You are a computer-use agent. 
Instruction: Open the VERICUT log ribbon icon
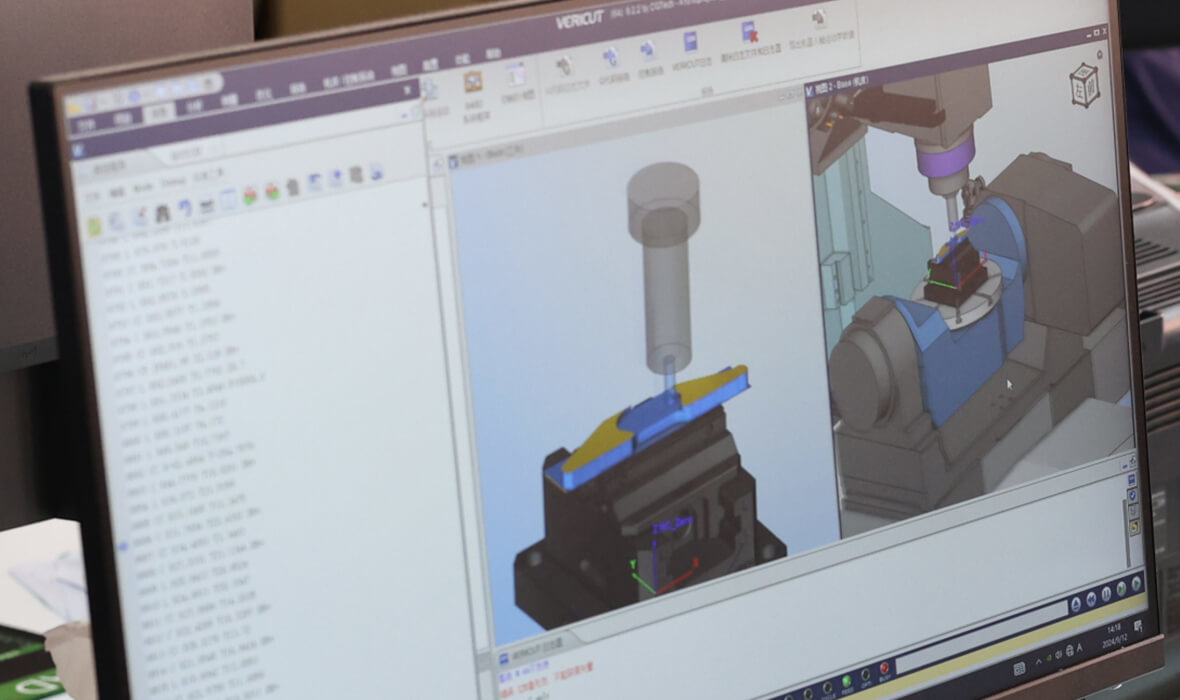click(690, 42)
